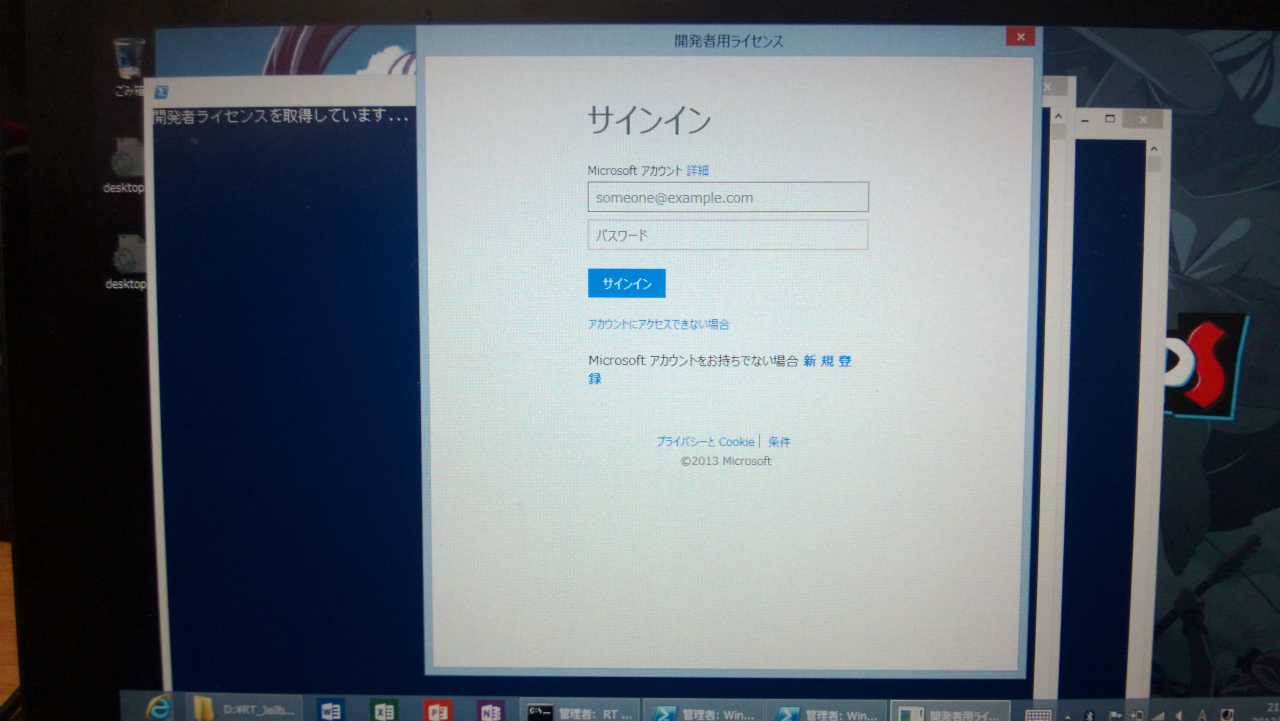
Task: Launch Excel from the taskbar
Action: point(384,710)
